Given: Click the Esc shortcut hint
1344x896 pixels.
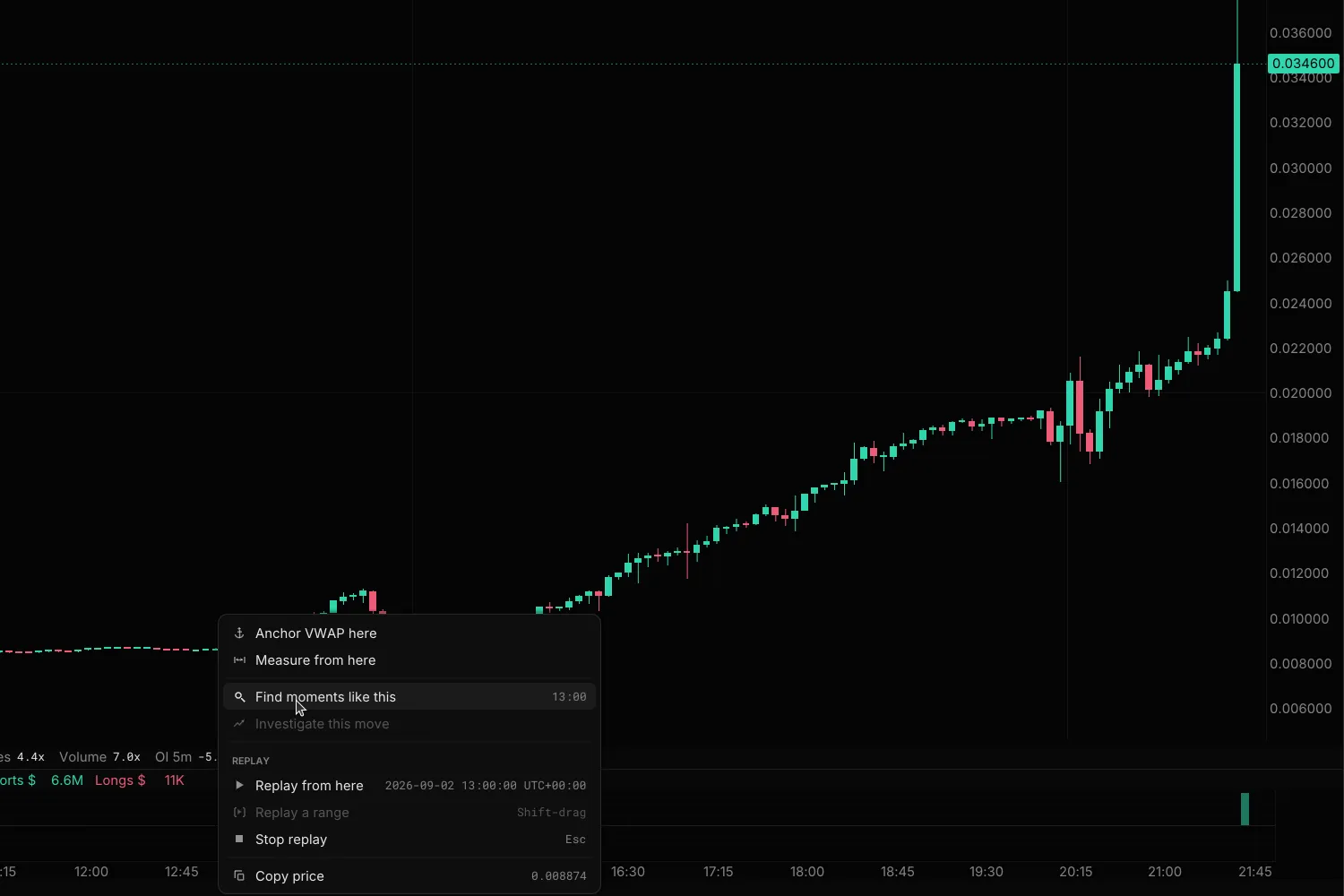Looking at the screenshot, I should point(576,840).
